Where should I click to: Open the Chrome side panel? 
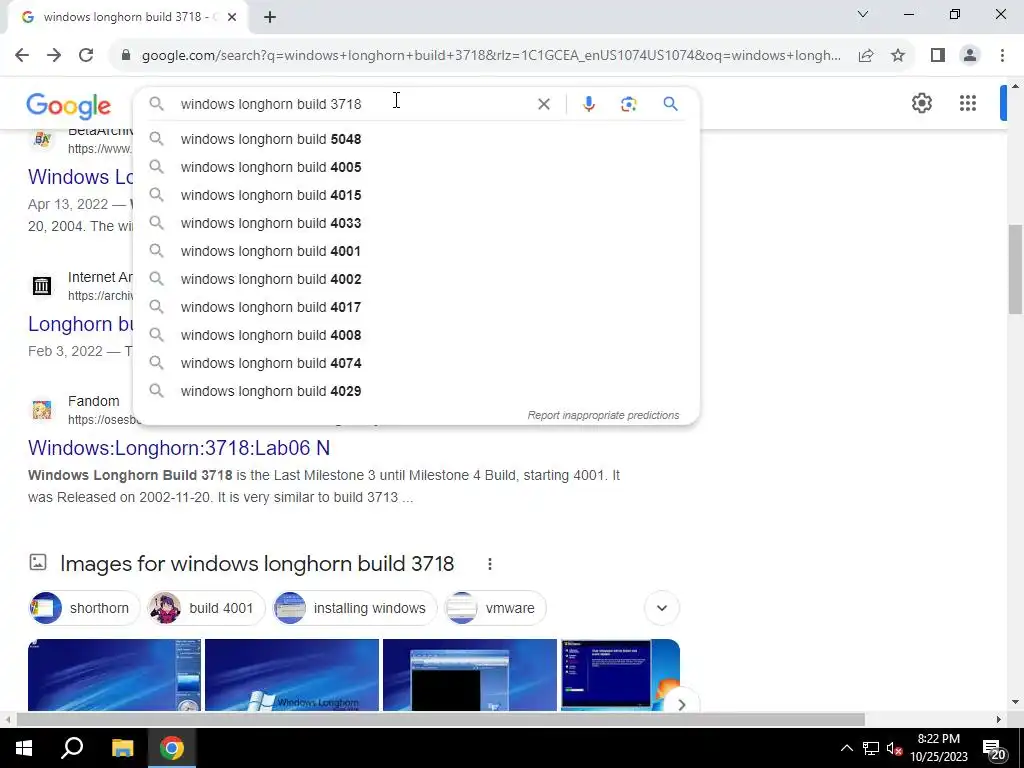tap(938, 56)
